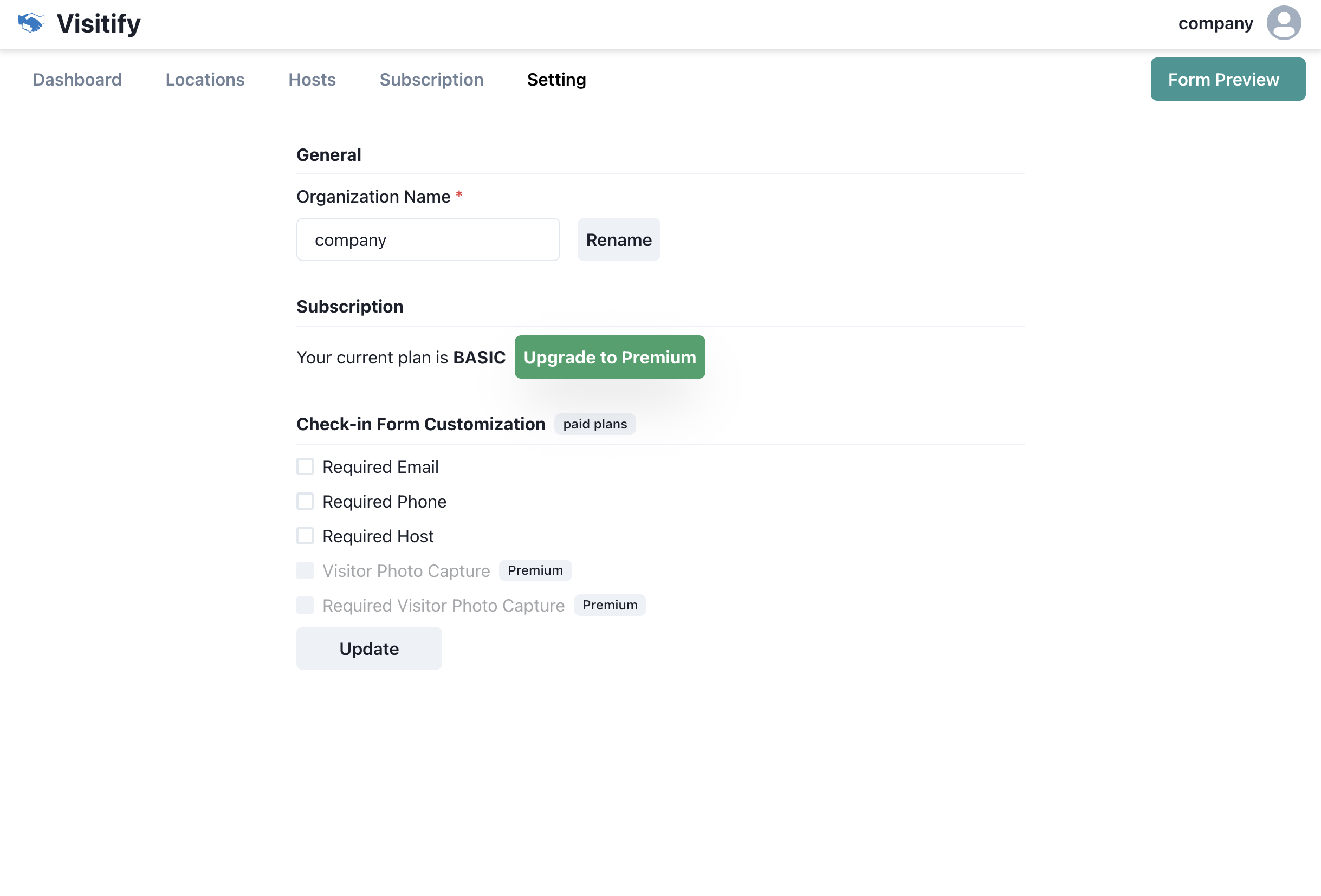The width and height of the screenshot is (1321, 896).
Task: Click the paid plans badge
Action: [x=595, y=424]
